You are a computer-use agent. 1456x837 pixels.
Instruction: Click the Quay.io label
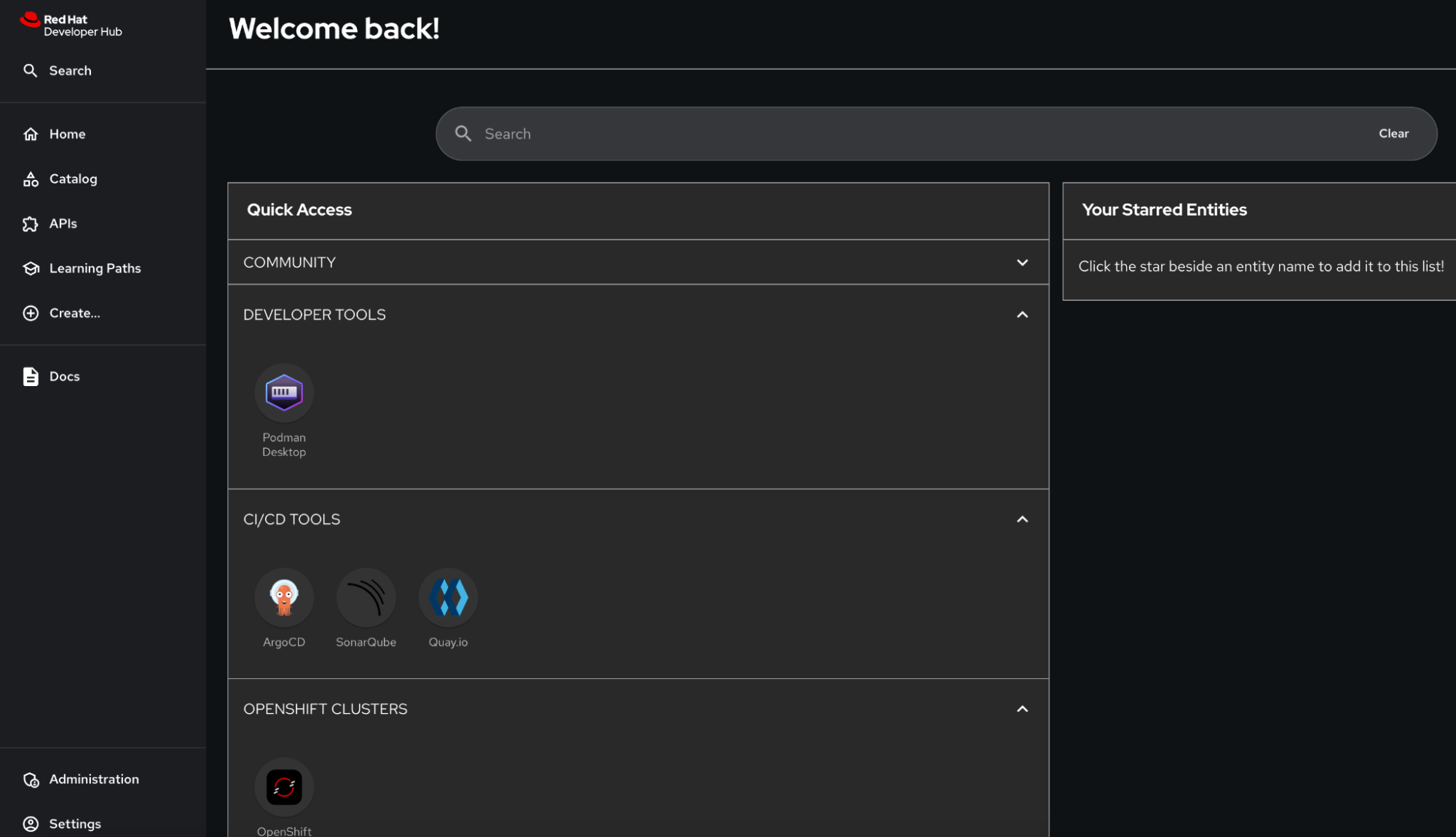448,643
